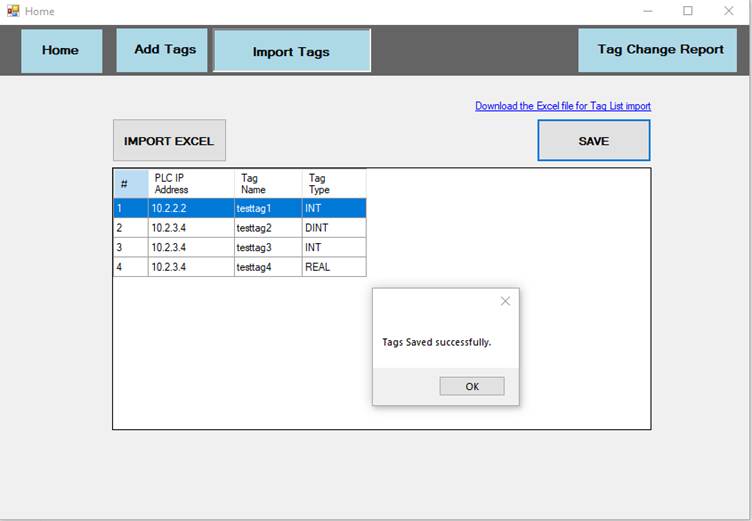Click the IMPORT EXCEL button

[x=169, y=141]
